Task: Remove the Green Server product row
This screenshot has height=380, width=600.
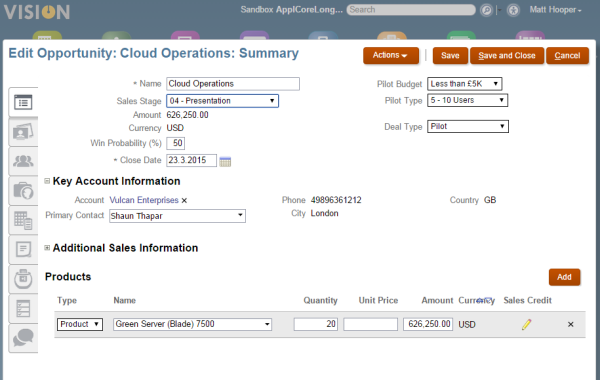Action: [x=571, y=325]
